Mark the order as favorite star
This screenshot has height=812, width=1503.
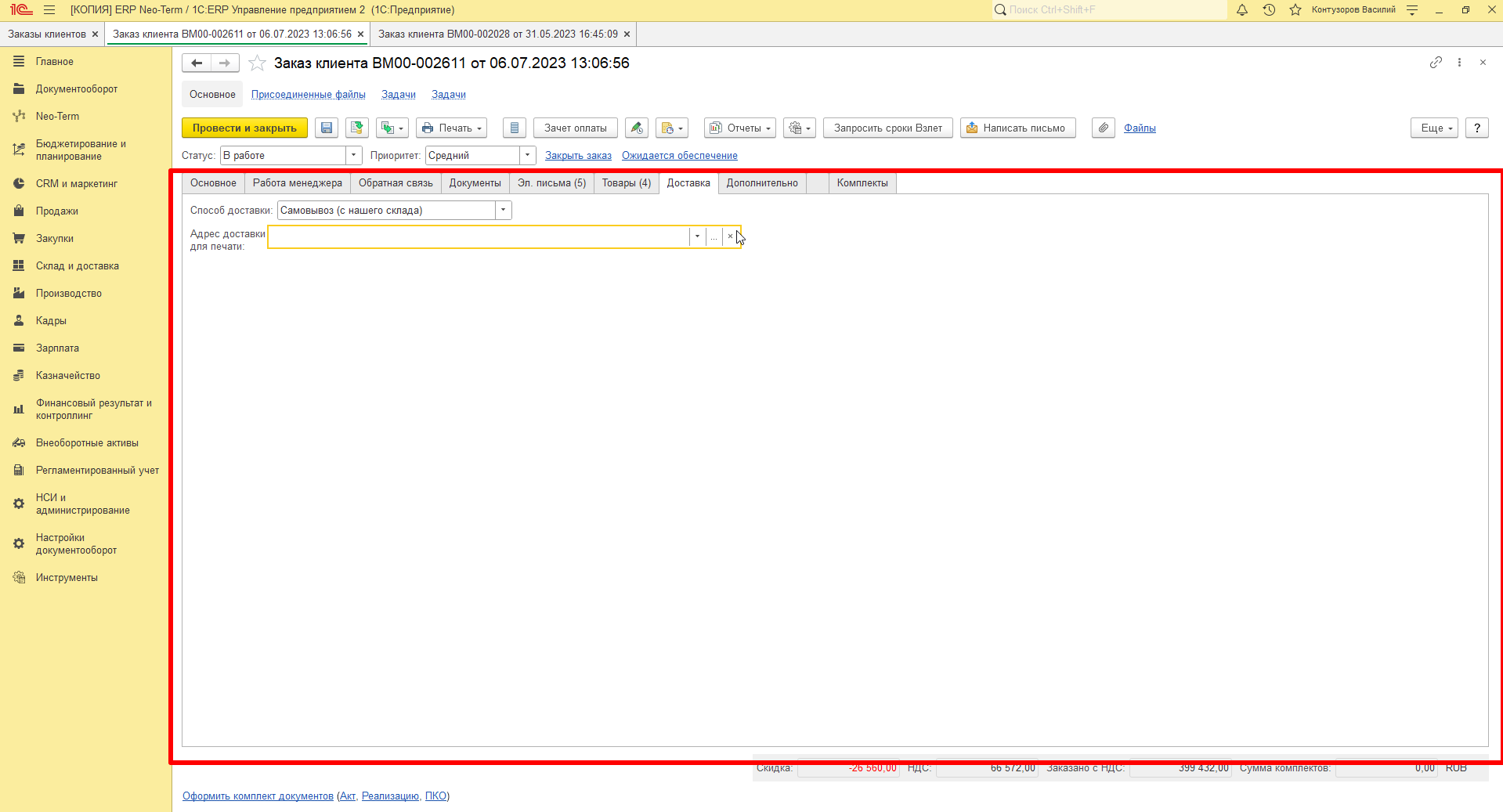pyautogui.click(x=257, y=63)
